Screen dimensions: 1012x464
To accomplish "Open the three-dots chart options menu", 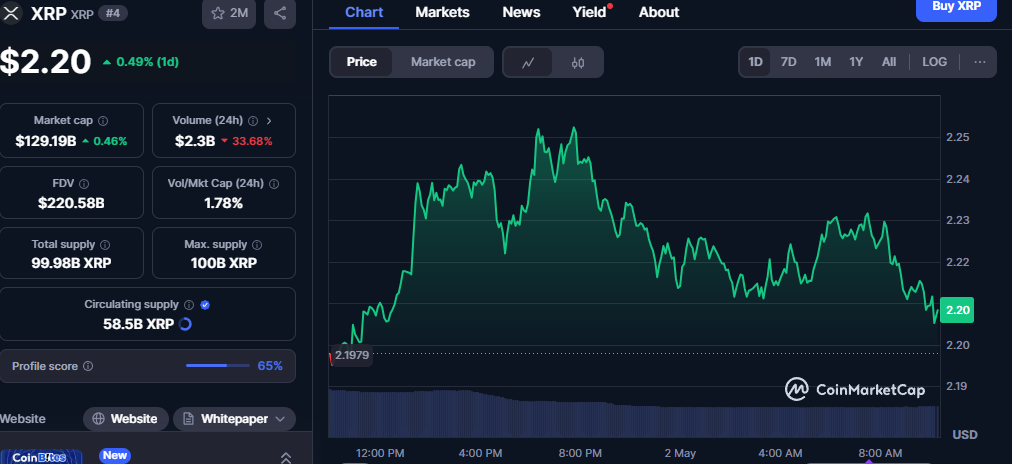I will point(980,62).
